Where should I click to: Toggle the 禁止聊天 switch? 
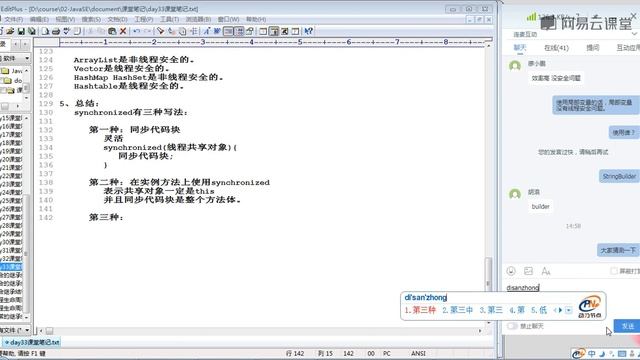coord(512,326)
